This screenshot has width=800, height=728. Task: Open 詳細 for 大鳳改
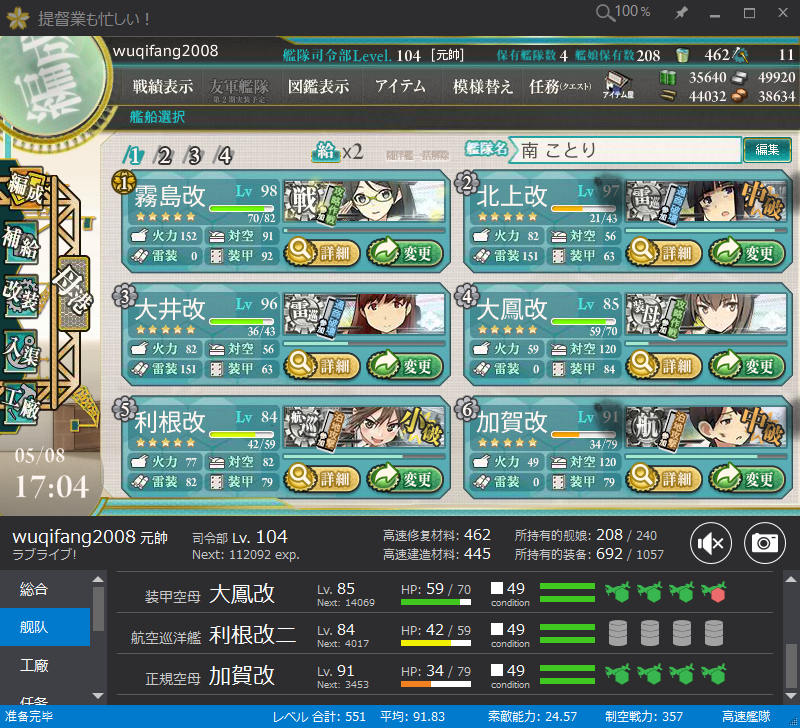[664, 365]
